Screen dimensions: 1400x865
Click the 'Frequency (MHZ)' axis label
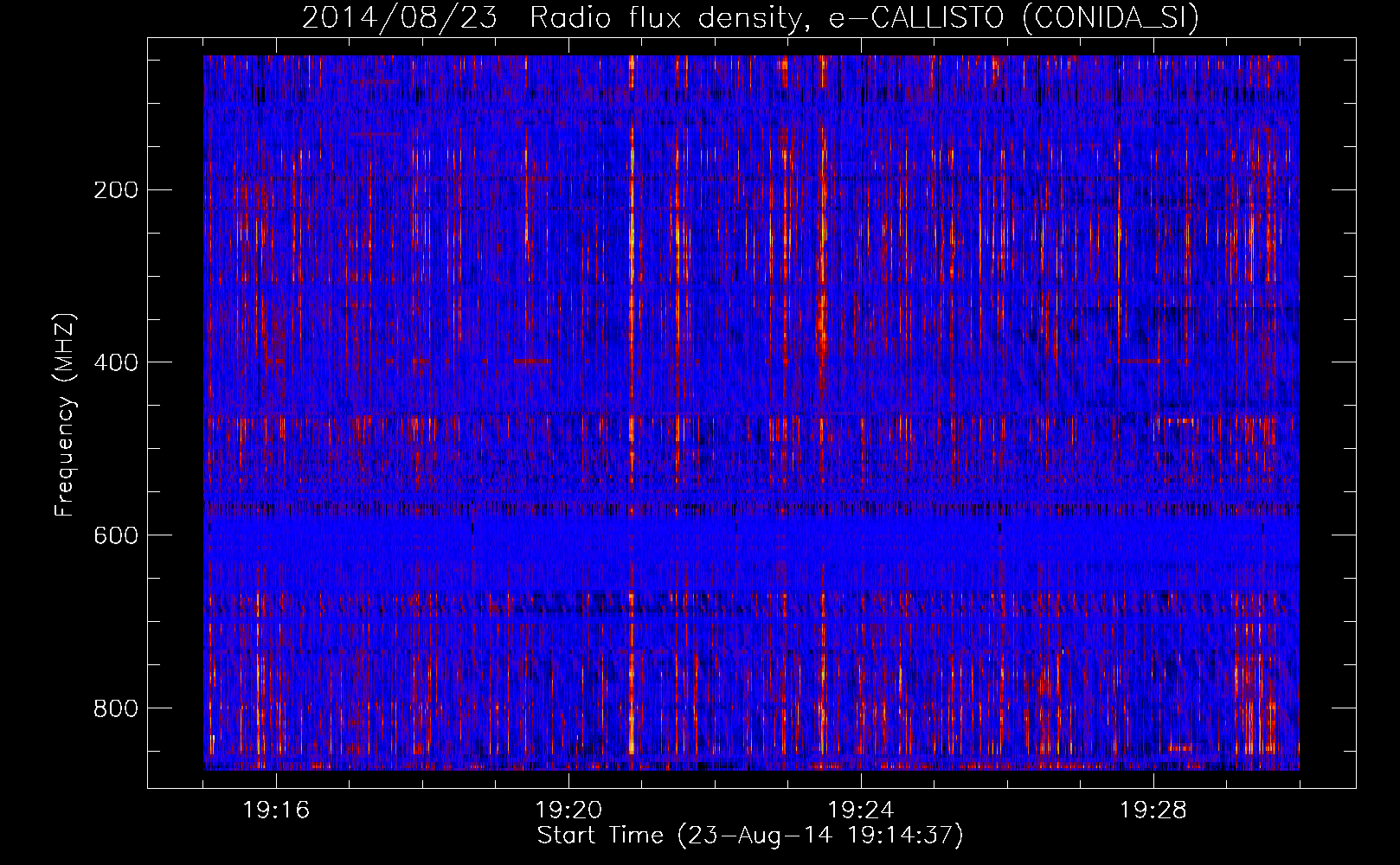coord(65,416)
